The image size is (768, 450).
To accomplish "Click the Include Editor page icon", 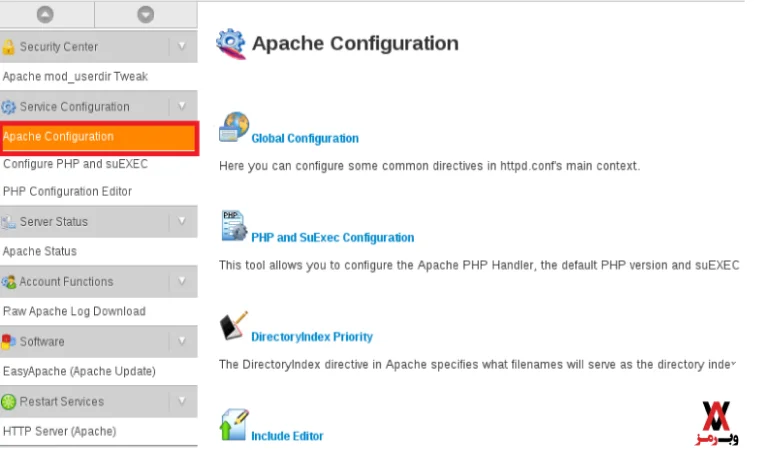I will click(234, 425).
